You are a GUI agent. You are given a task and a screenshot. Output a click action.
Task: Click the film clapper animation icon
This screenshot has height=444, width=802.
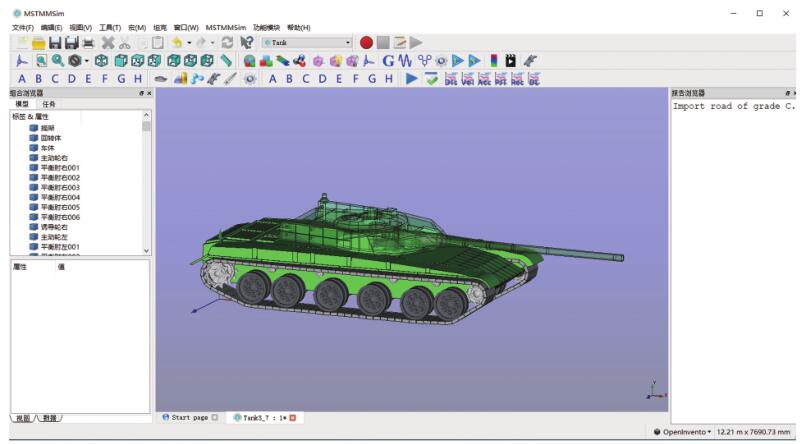[x=511, y=61]
